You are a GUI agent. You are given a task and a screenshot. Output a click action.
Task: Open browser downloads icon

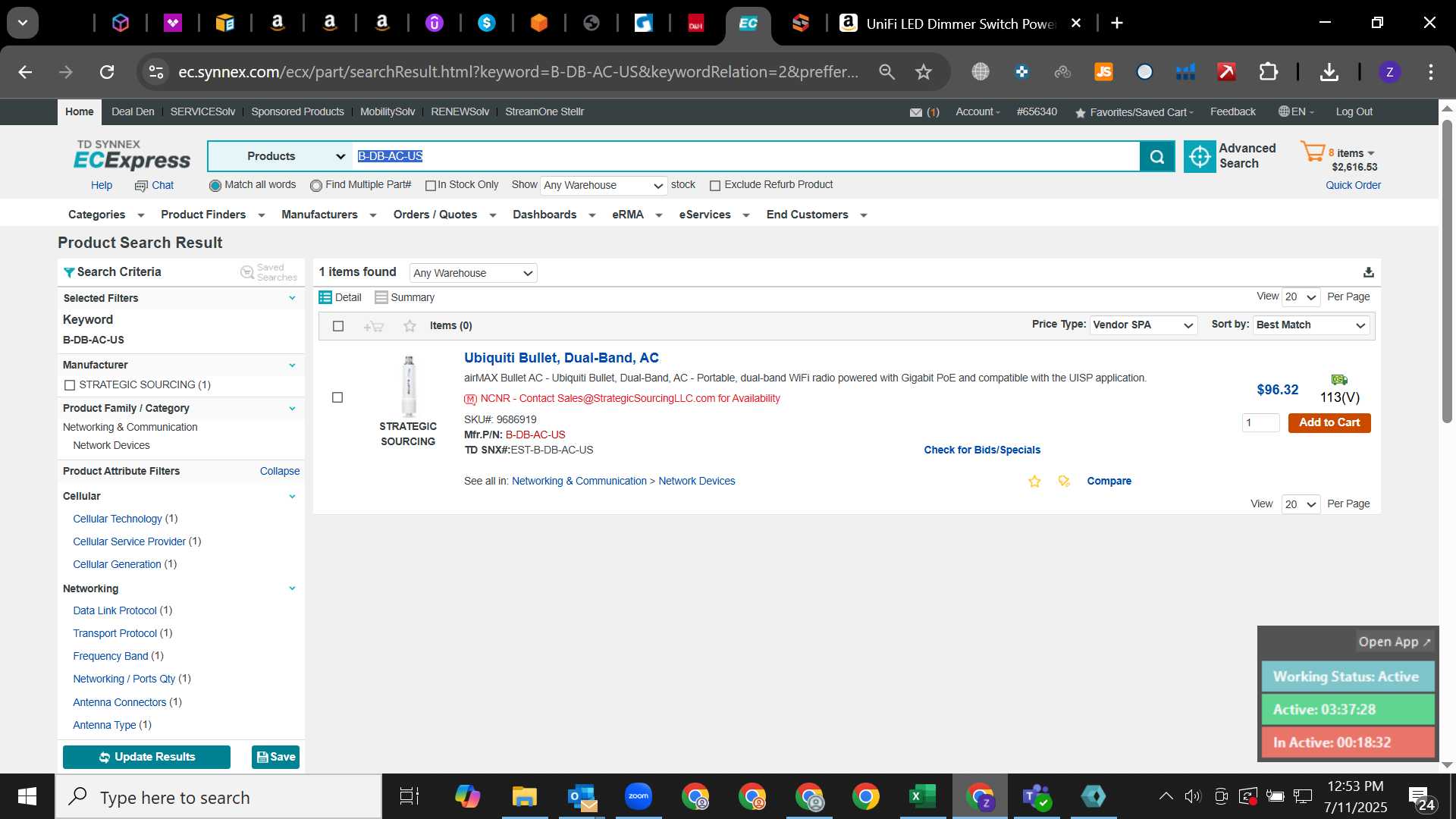(1329, 72)
